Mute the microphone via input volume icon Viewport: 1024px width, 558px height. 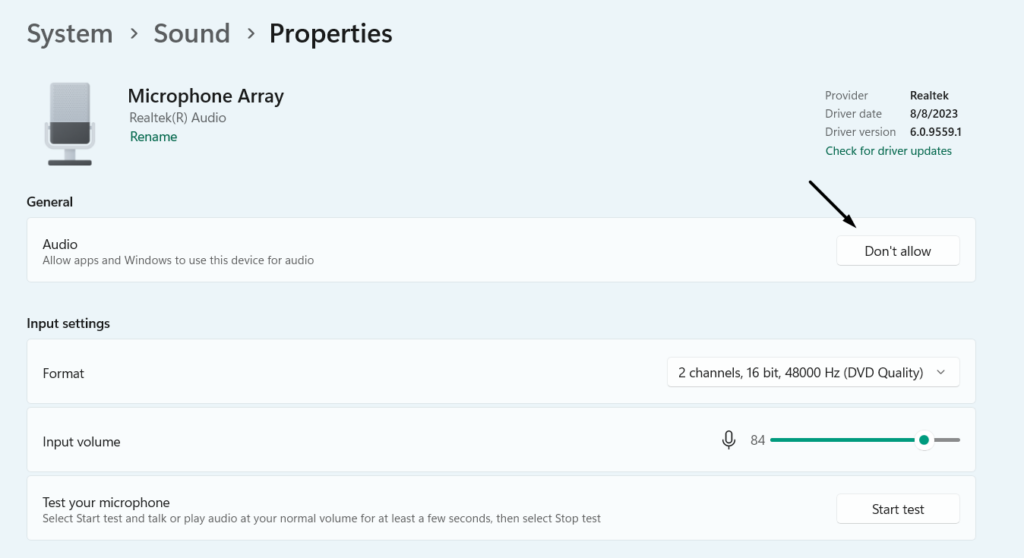tap(729, 440)
